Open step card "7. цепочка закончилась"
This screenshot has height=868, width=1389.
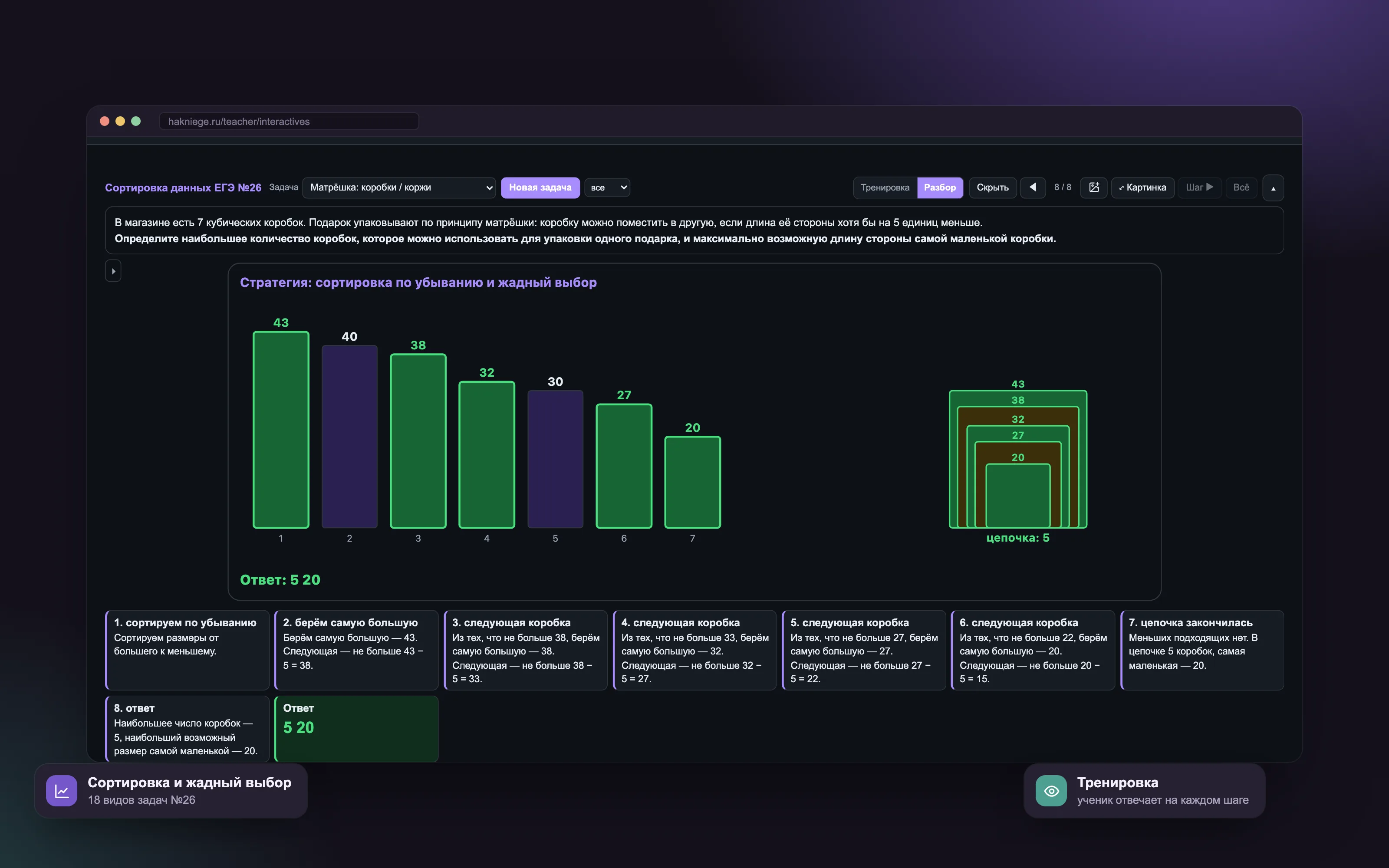1202,650
